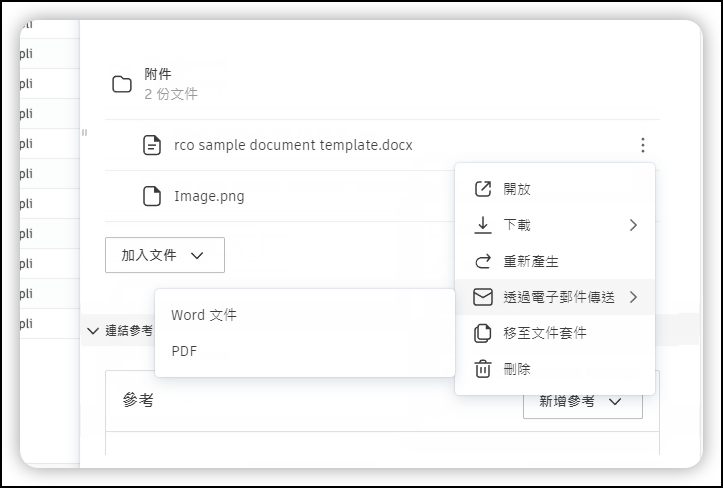Open the 新增參考 dropdown
723x488 pixels.
[x=582, y=401]
